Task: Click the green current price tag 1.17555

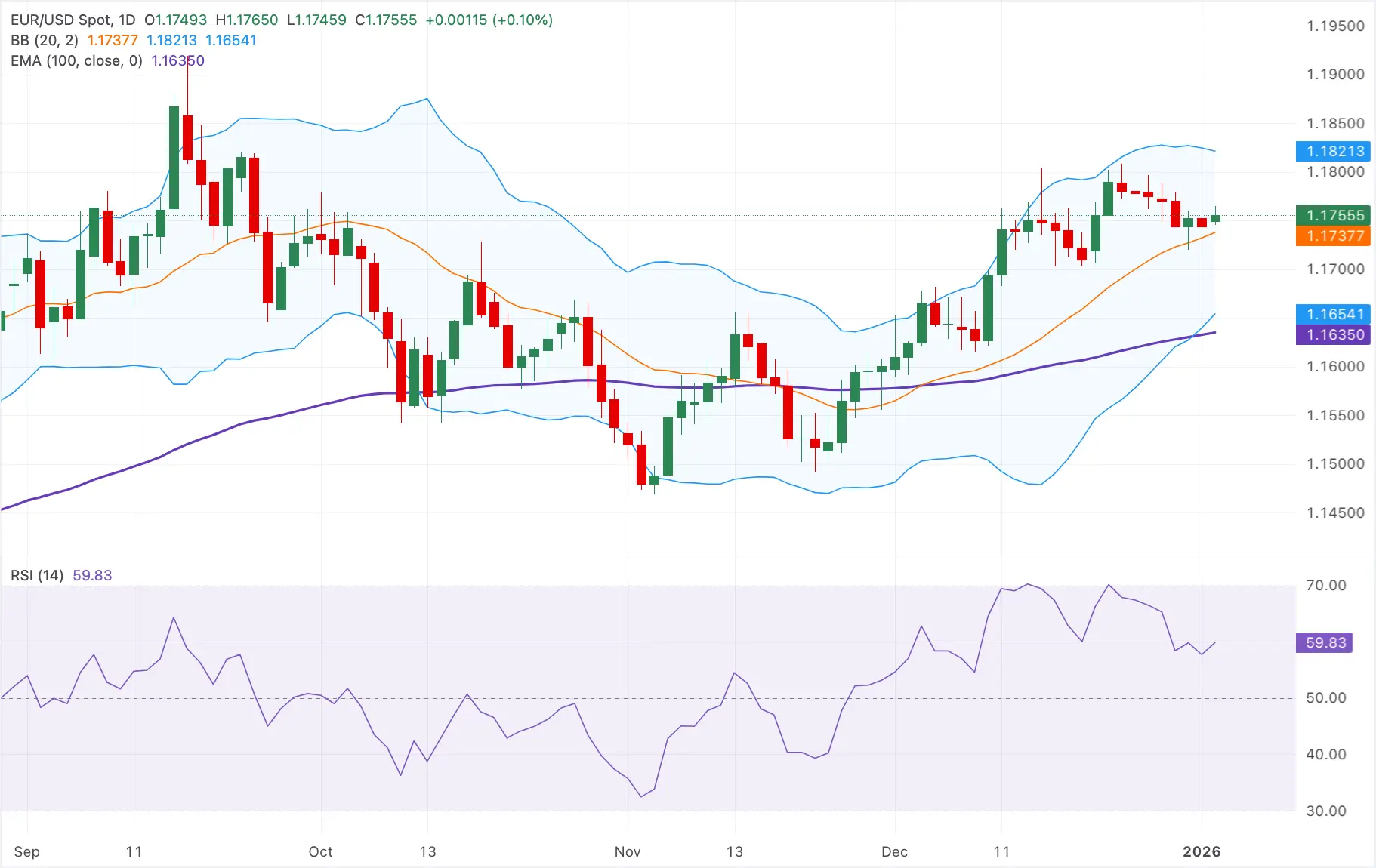Action: pyautogui.click(x=1334, y=215)
